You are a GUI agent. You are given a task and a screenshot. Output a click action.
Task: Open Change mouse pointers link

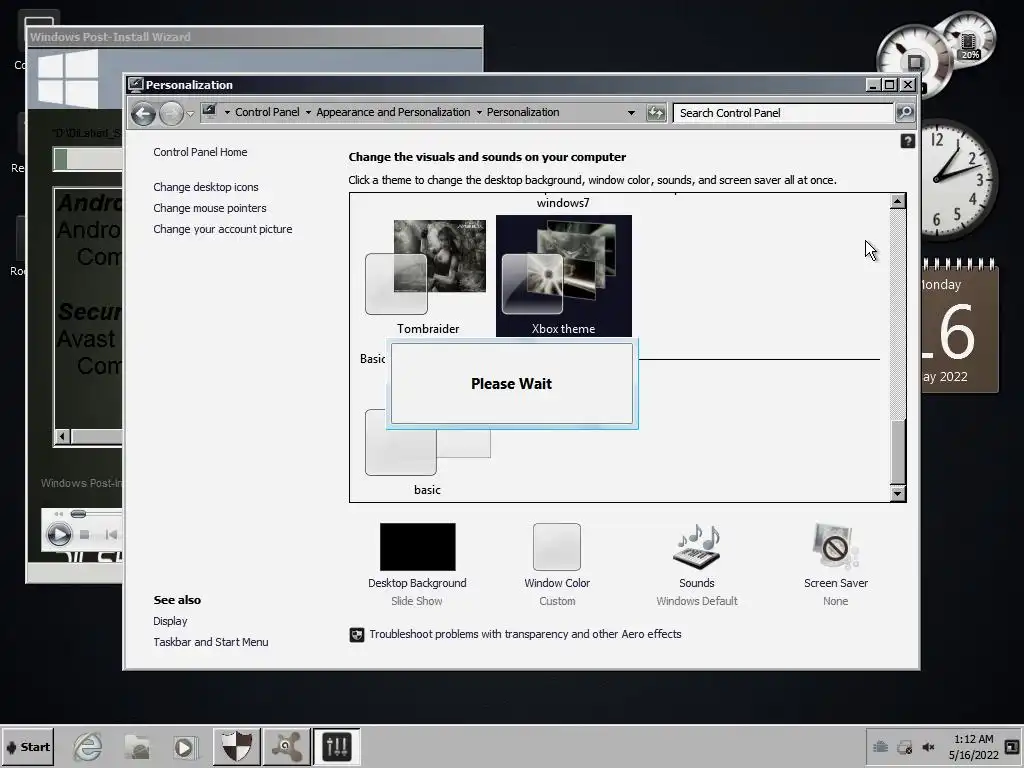coord(210,208)
